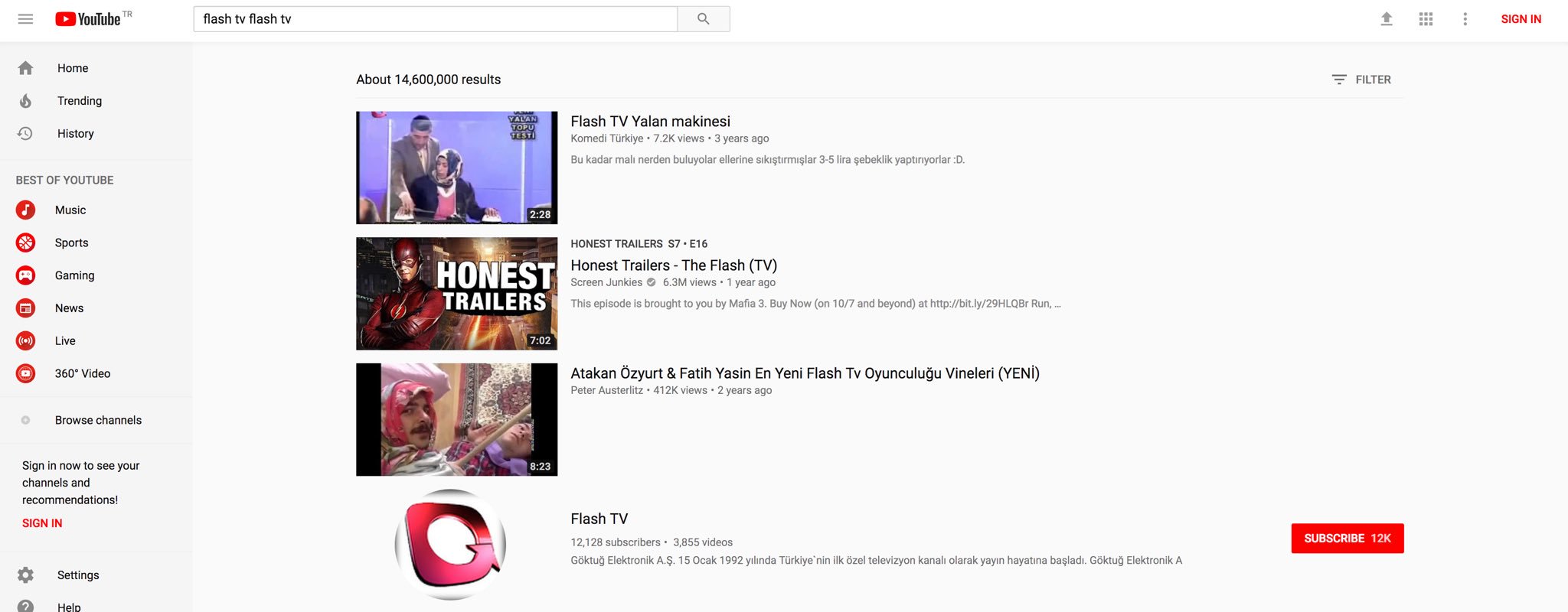
Task: Click the Trending flame icon
Action: coord(25,101)
